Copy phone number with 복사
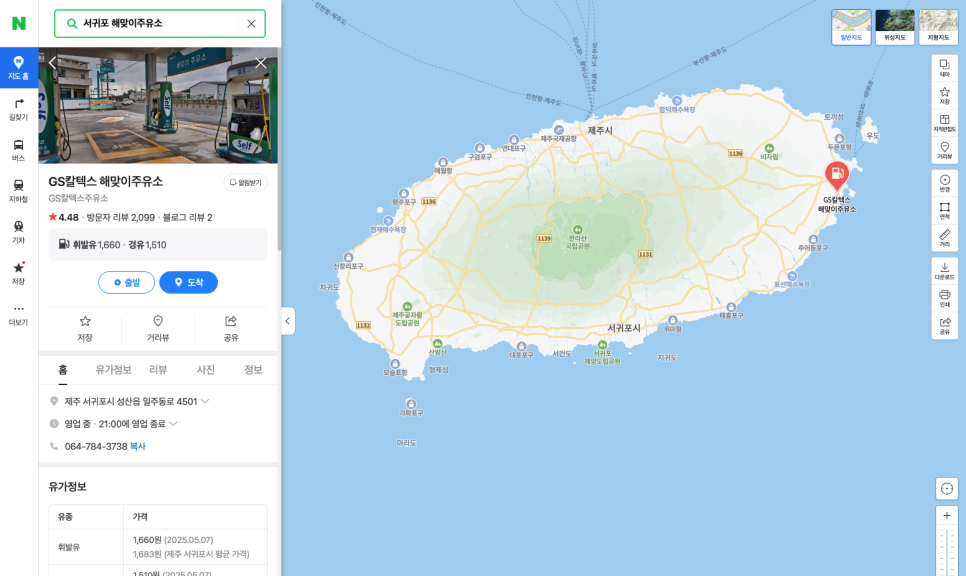Screen dimensions: 966x576 coord(138,446)
